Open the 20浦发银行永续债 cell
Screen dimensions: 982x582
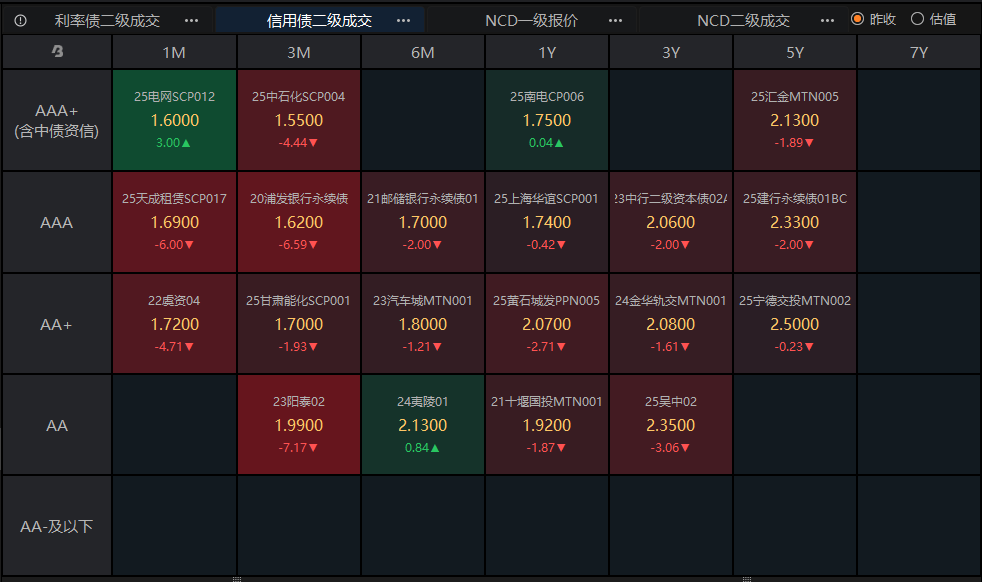click(299, 222)
